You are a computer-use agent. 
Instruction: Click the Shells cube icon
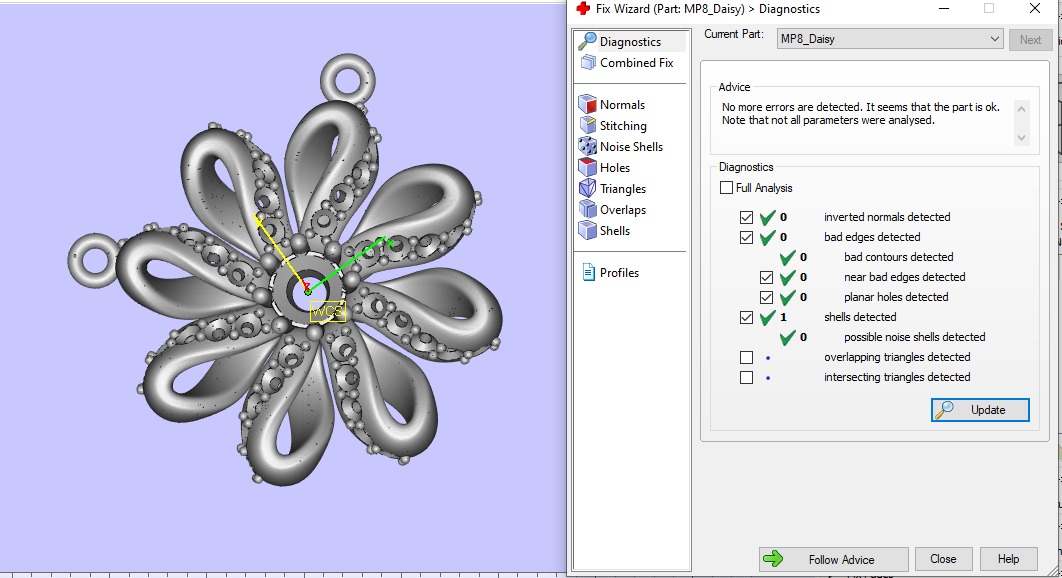click(x=587, y=230)
